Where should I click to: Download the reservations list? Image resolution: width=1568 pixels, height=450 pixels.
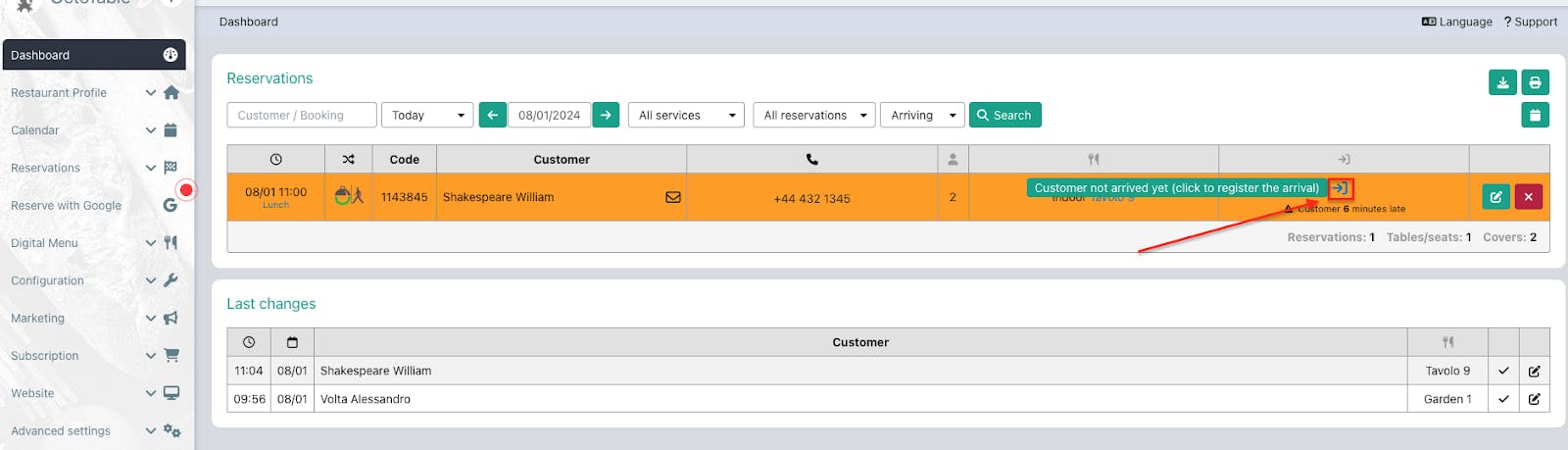click(1502, 82)
